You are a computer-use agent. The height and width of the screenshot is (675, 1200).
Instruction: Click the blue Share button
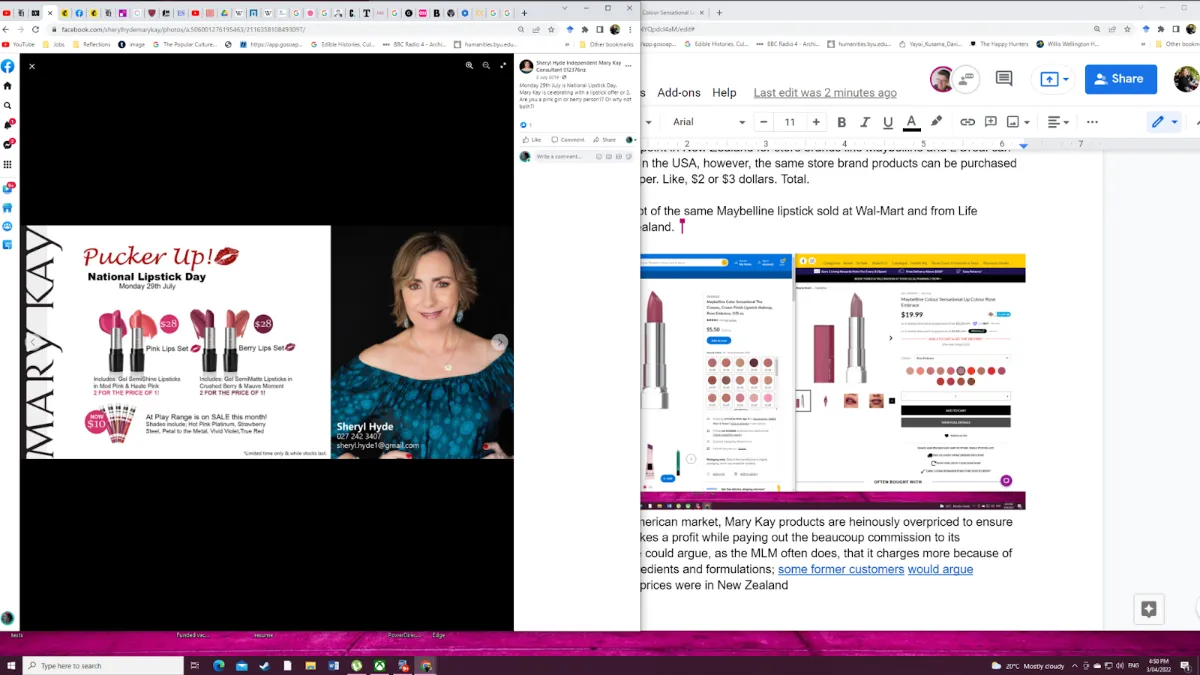(1120, 79)
